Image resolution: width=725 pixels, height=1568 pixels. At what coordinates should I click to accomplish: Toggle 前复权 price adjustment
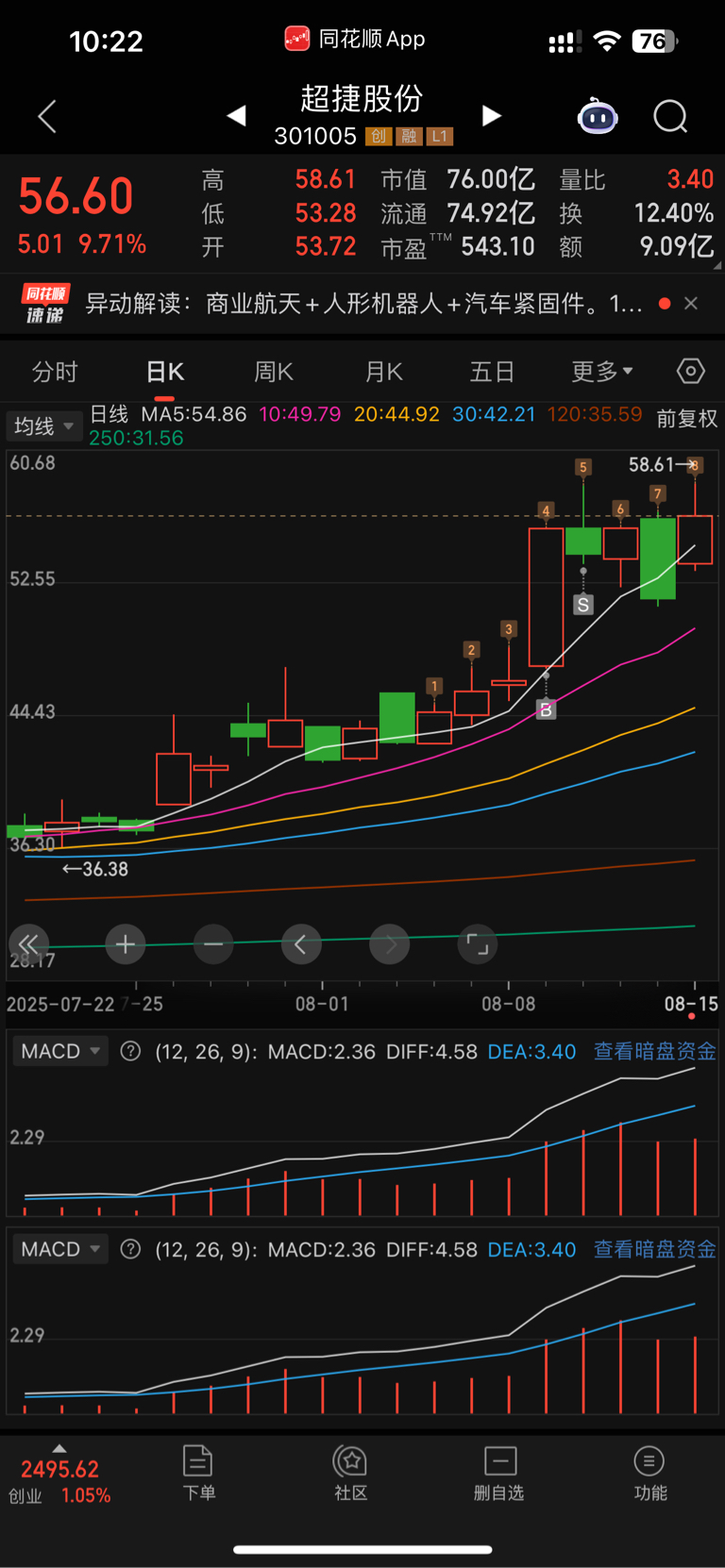pyautogui.click(x=687, y=418)
